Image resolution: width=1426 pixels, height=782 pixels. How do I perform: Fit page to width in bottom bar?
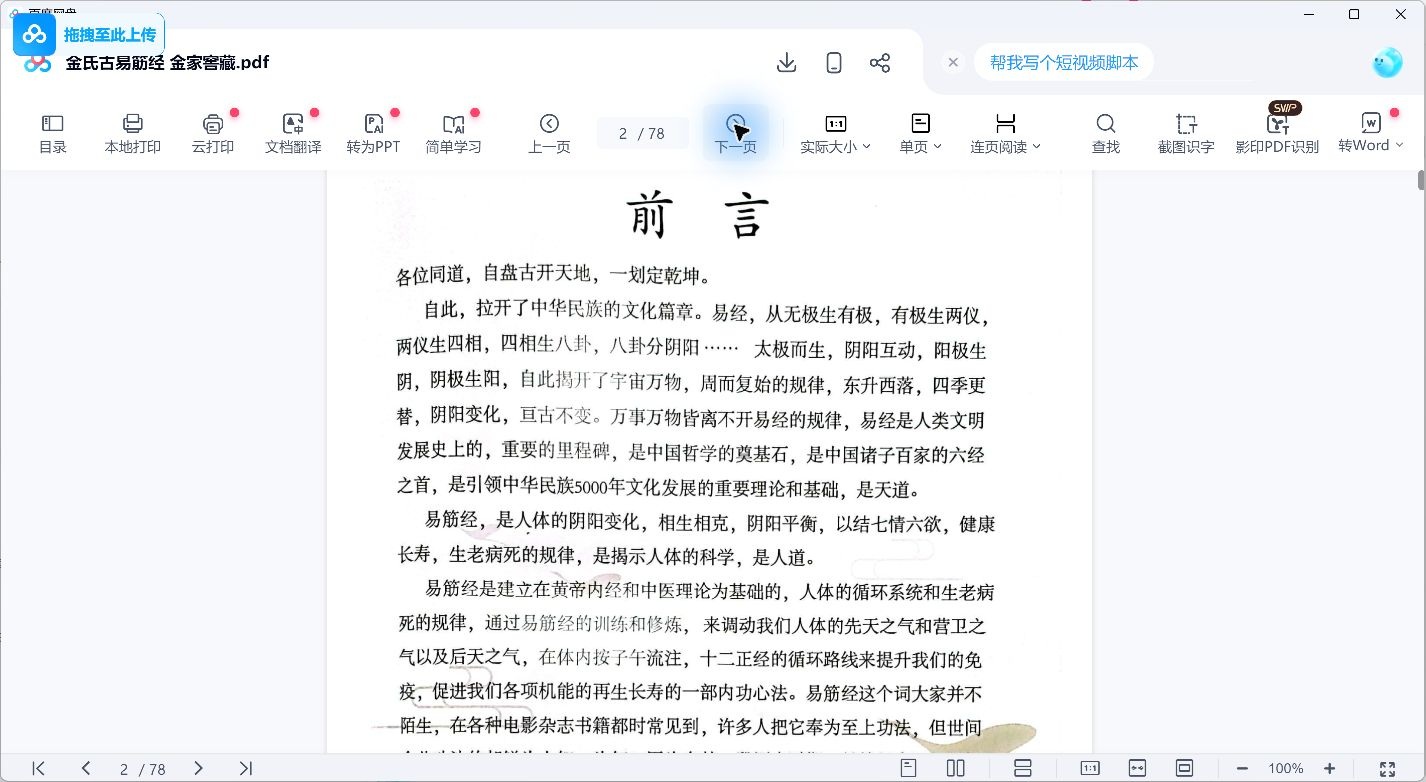click(x=1137, y=768)
